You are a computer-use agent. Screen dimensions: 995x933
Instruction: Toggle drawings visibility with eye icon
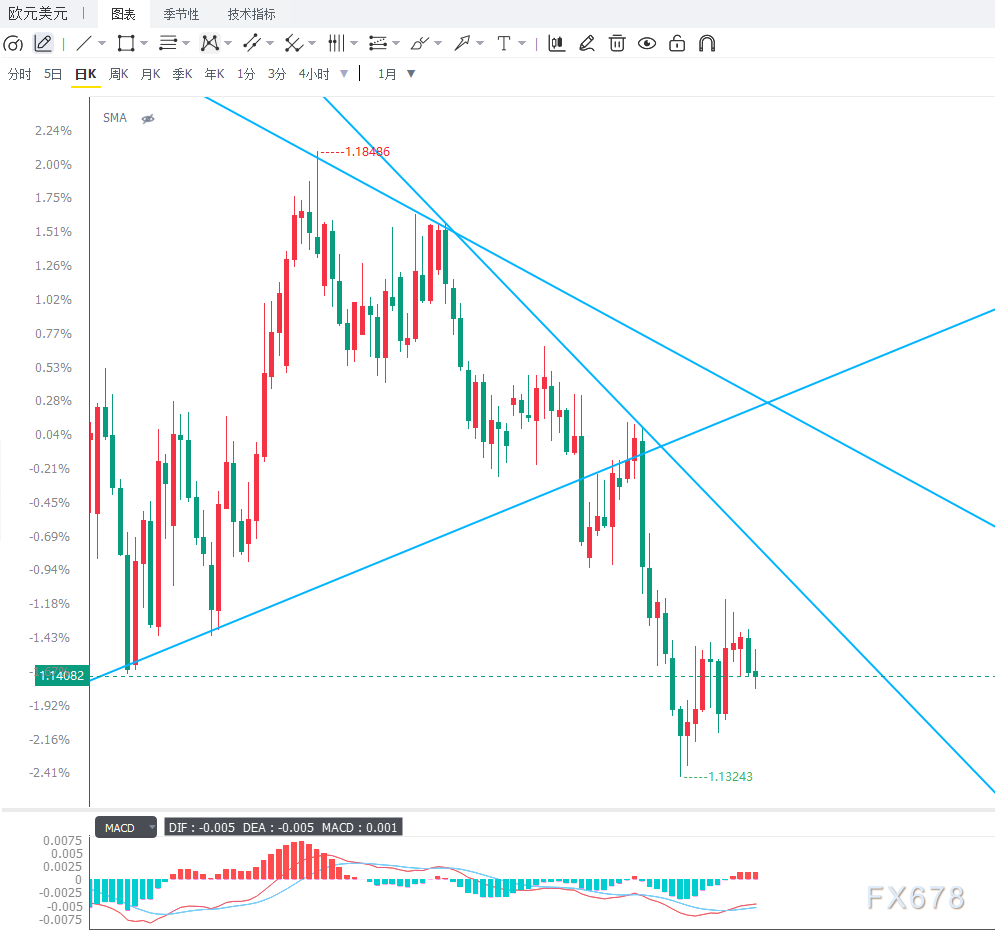click(x=647, y=43)
